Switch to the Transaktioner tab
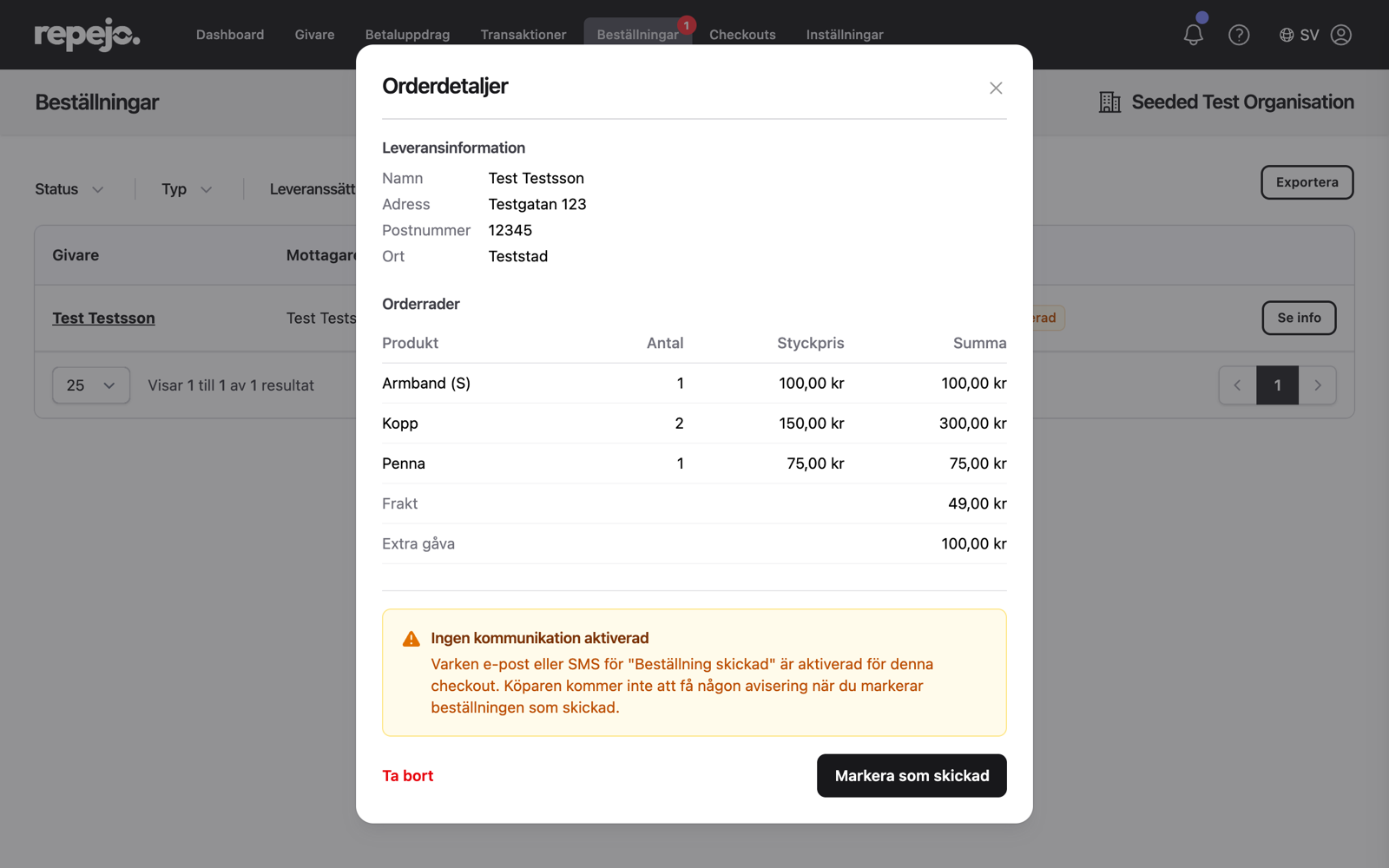 coord(523,35)
